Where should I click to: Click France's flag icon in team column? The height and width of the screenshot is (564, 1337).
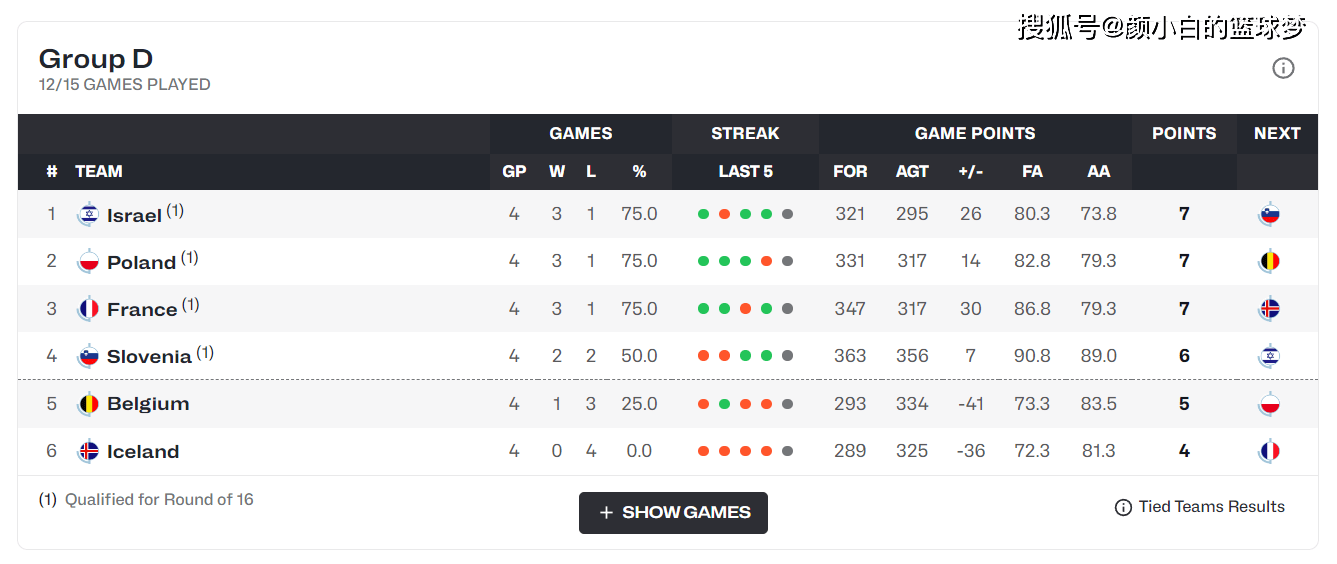pyautogui.click(x=88, y=309)
